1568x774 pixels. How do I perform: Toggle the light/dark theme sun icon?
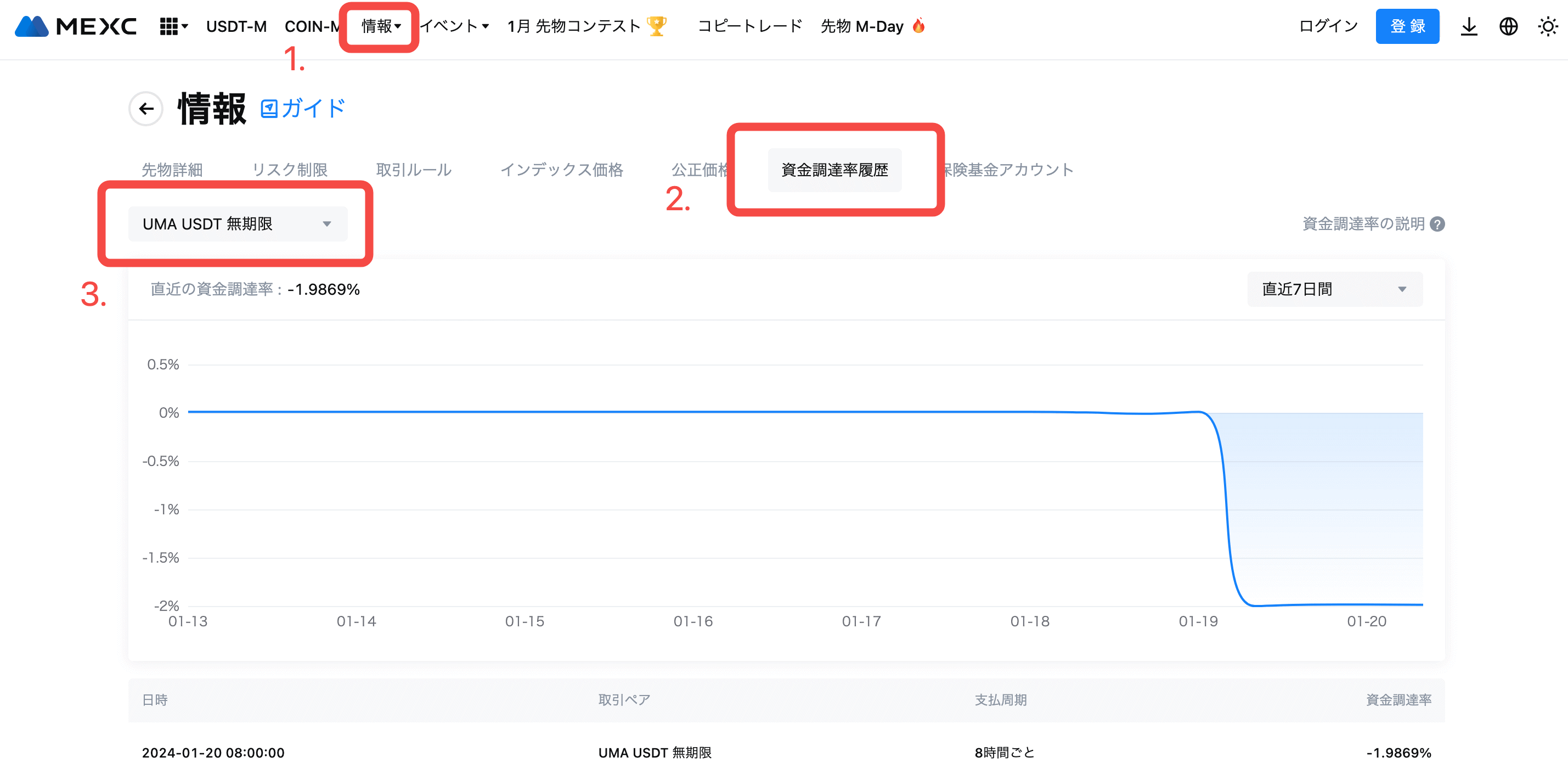[x=1547, y=26]
